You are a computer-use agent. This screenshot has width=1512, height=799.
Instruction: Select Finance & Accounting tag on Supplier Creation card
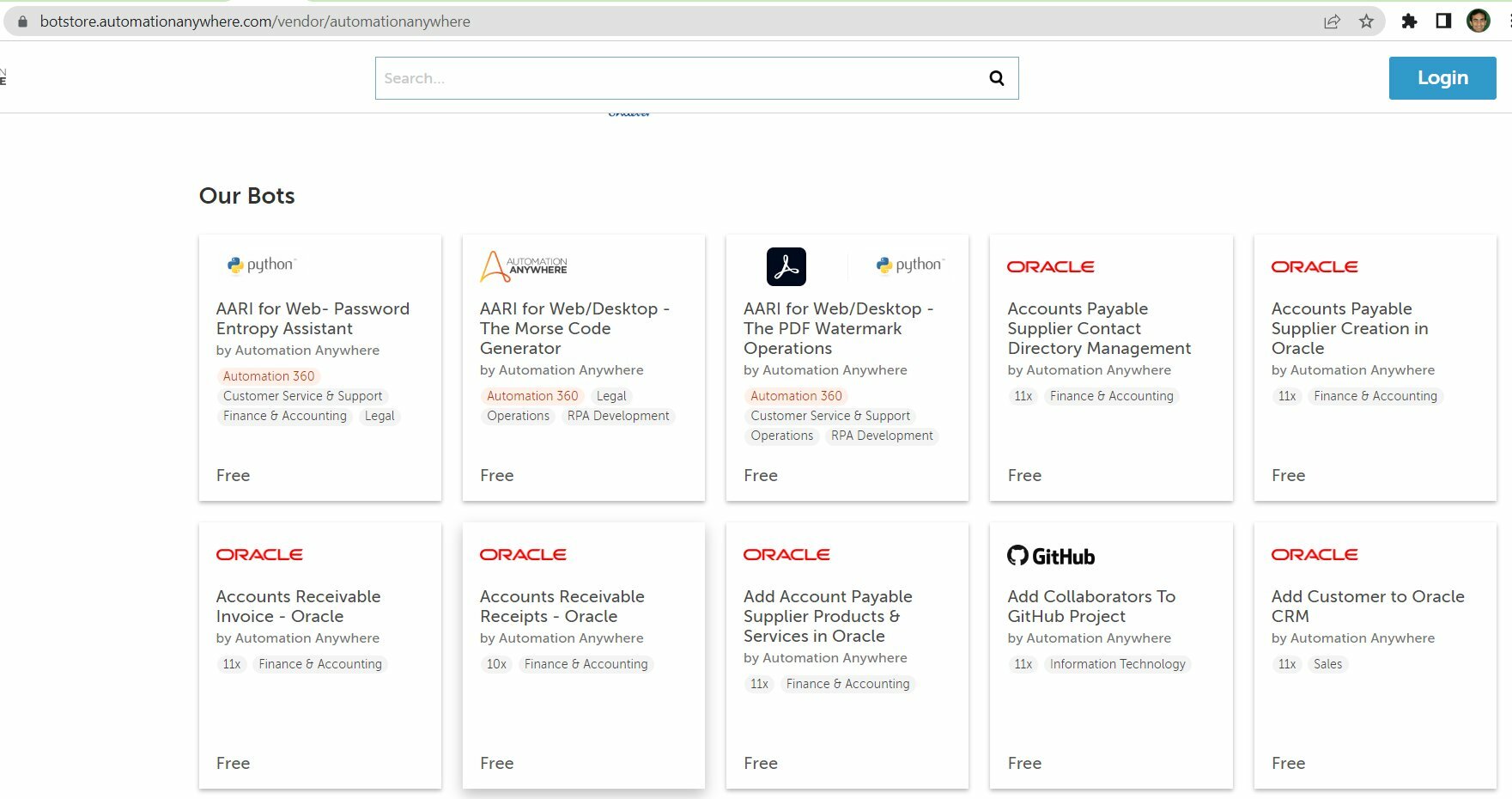tap(1375, 396)
